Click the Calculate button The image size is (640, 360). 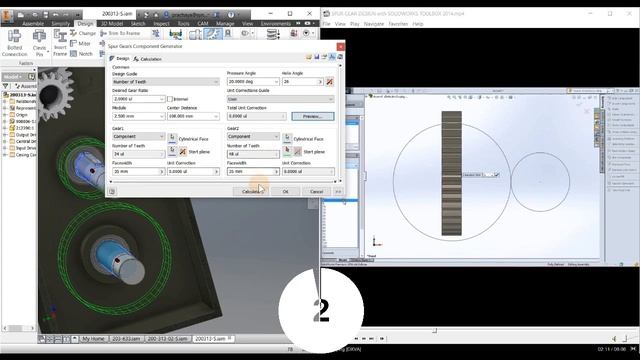250,191
